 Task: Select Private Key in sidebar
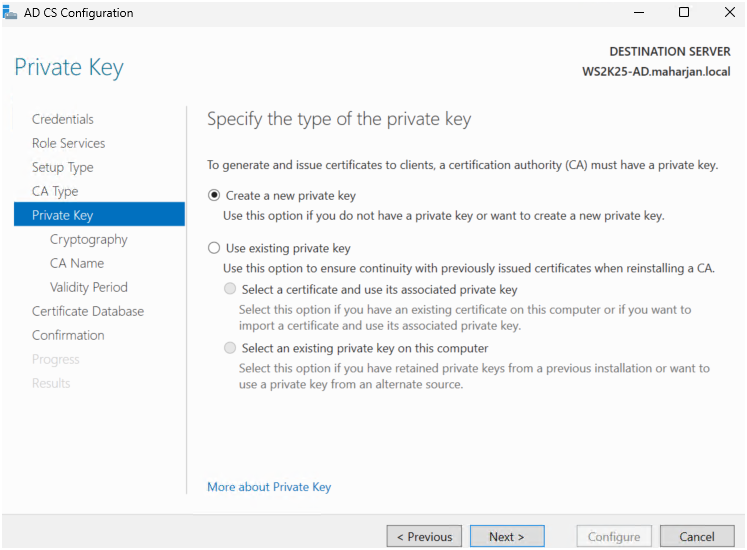point(62,215)
